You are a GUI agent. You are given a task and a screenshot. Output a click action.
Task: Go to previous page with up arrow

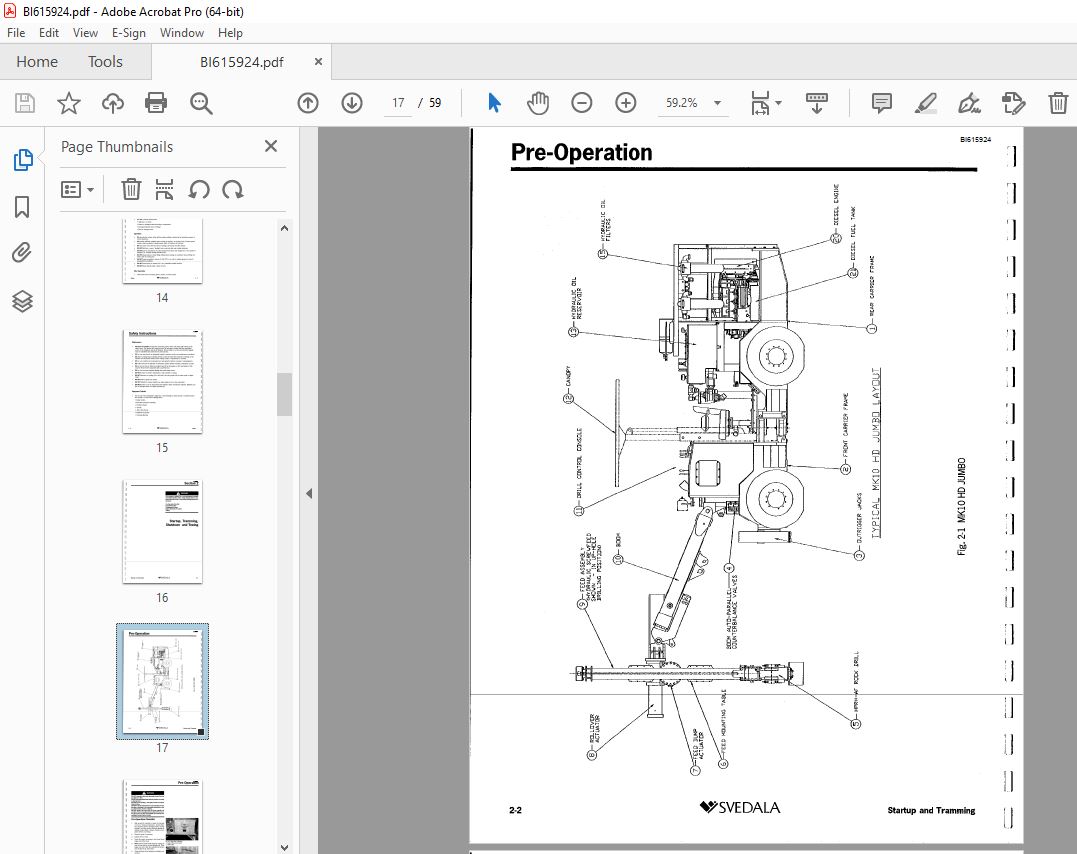[x=308, y=103]
